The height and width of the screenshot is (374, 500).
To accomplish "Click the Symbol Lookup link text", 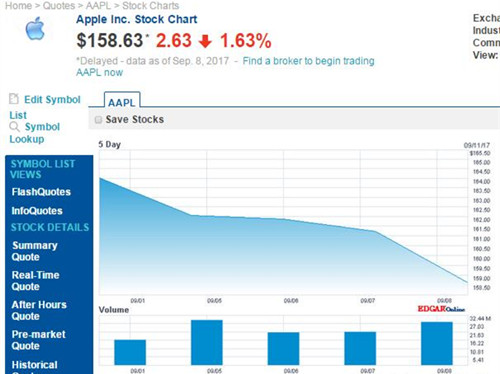I will click(35, 133).
